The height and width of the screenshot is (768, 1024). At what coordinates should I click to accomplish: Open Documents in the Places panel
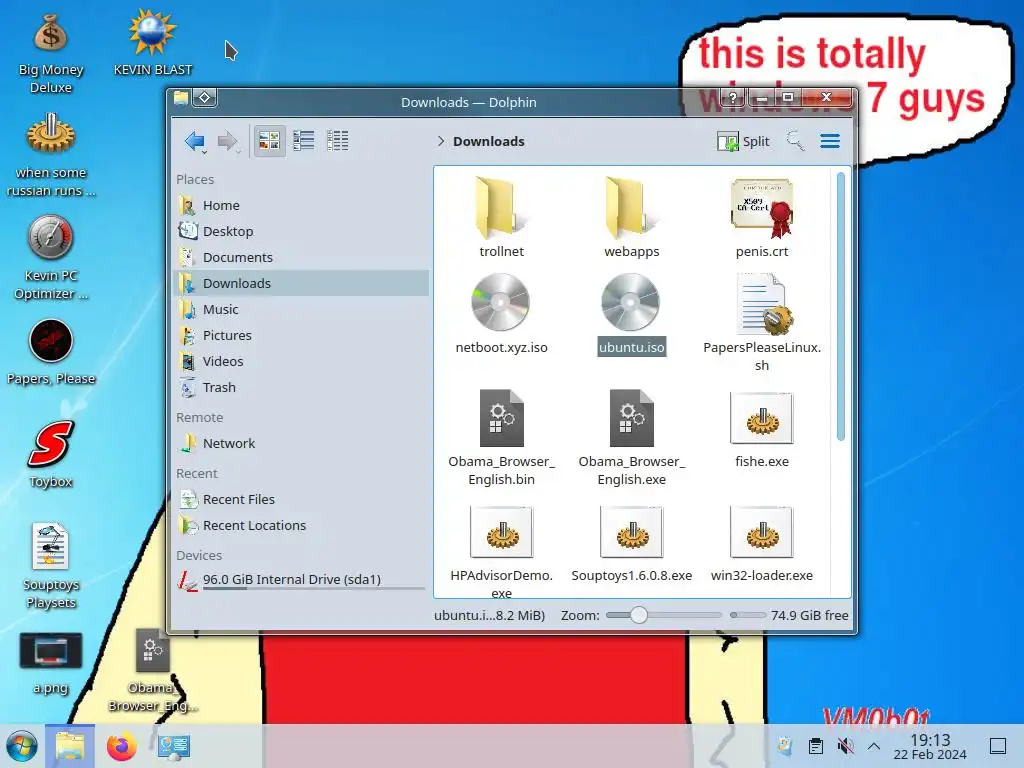302,257
